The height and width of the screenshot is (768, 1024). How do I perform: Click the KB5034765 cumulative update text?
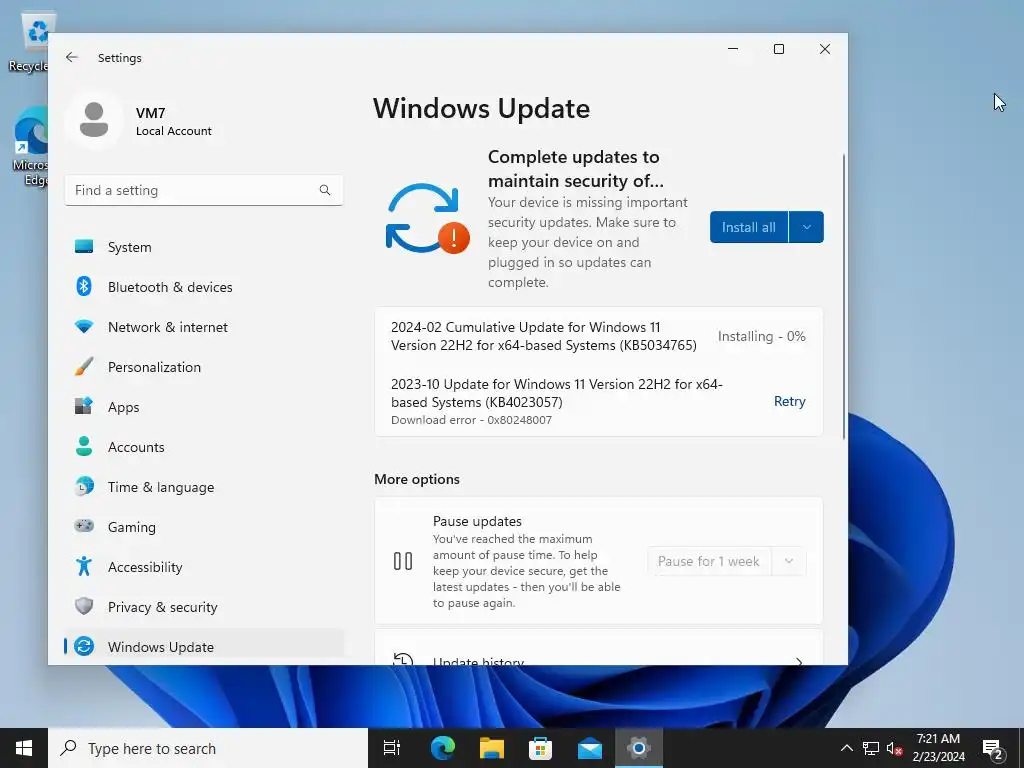pos(543,336)
